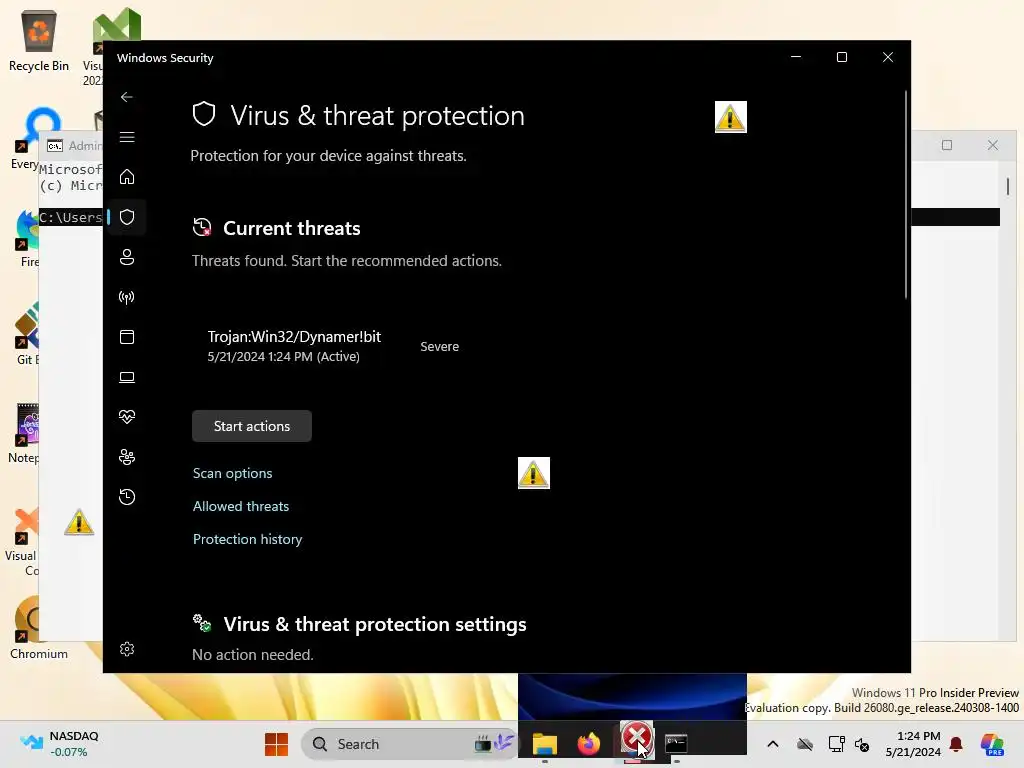This screenshot has width=1024, height=768.
Task: Open Account protection in the sidebar
Action: coord(127,257)
